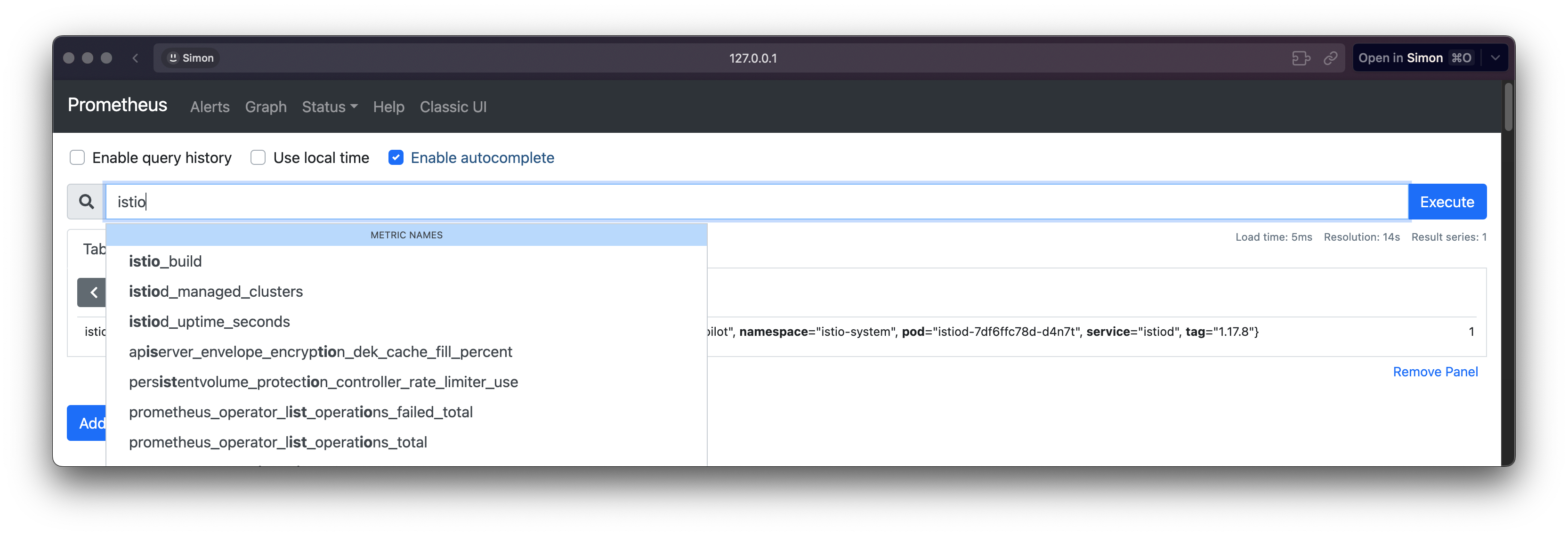Viewport: 1568px width, 536px height.
Task: Click the Add Panel button
Action: pyautogui.click(x=87, y=422)
